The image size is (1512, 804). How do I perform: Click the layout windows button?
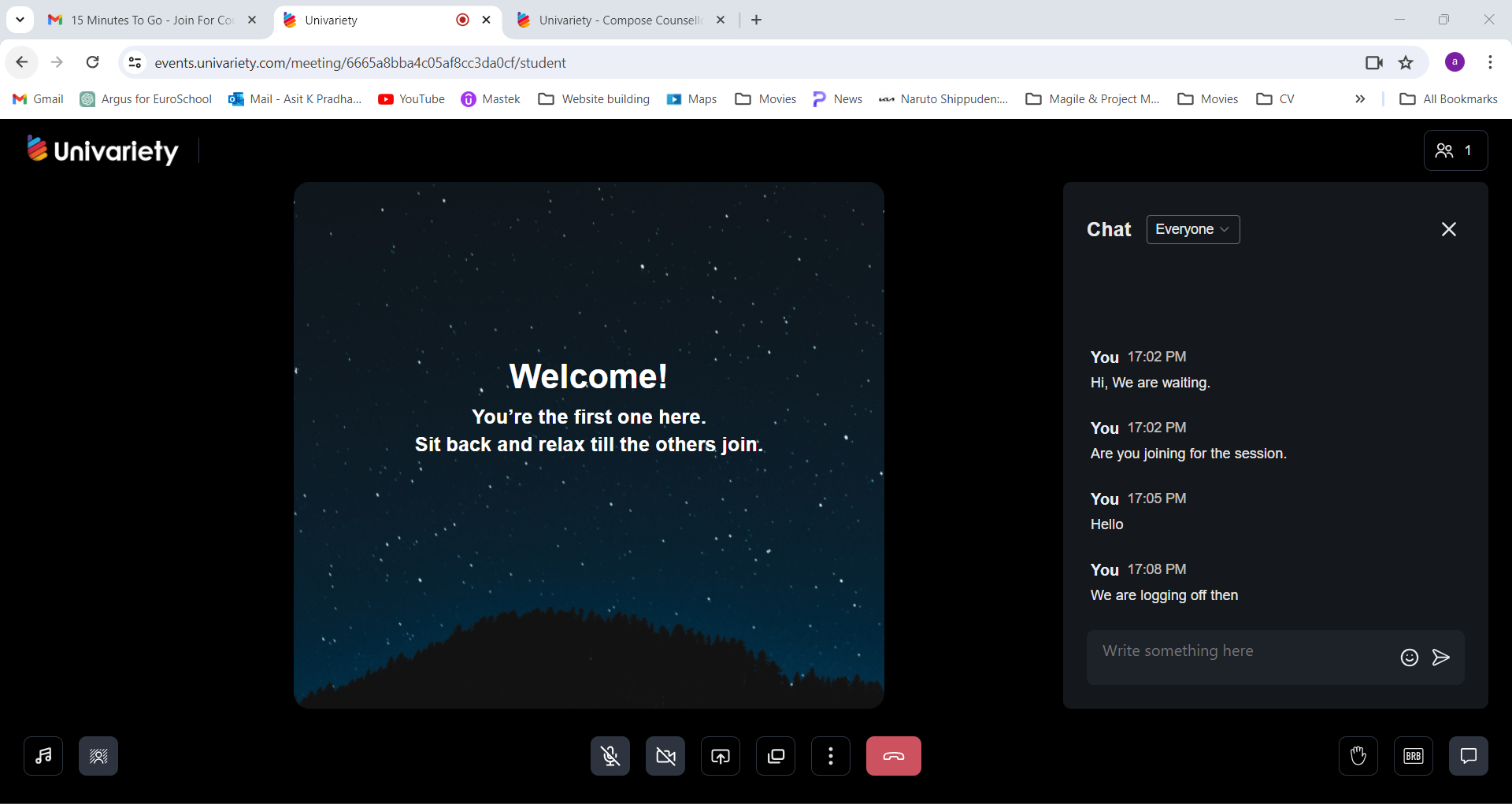[776, 756]
